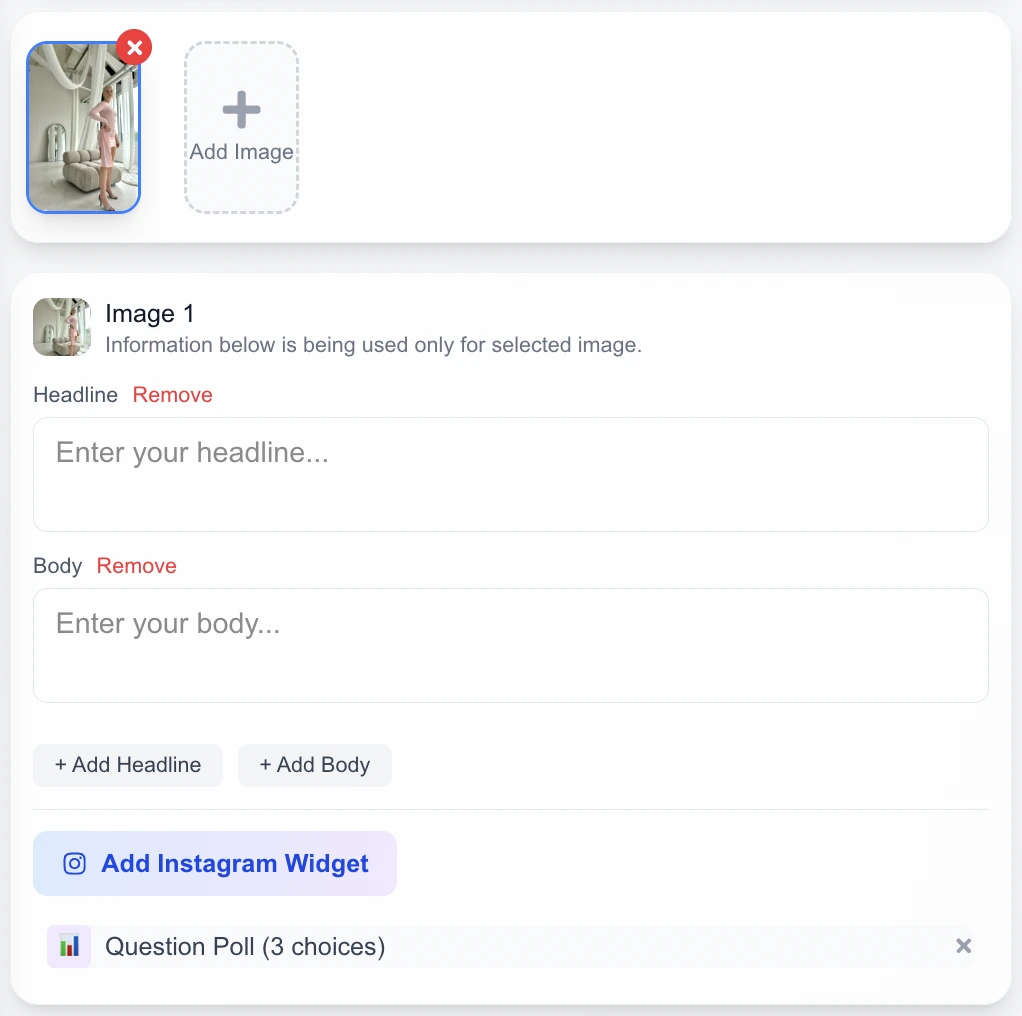Click the Headline field label

click(76, 395)
